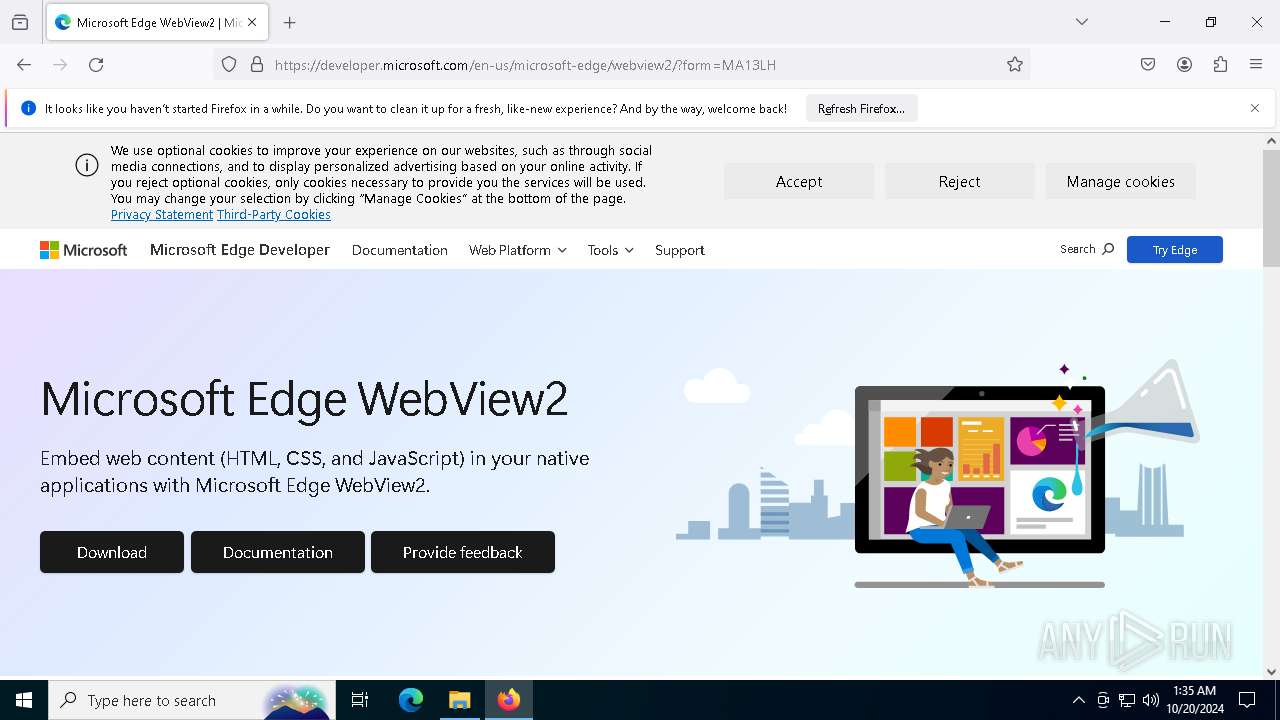Click the network tray icon
The image size is (1280, 720).
click(x=1127, y=700)
